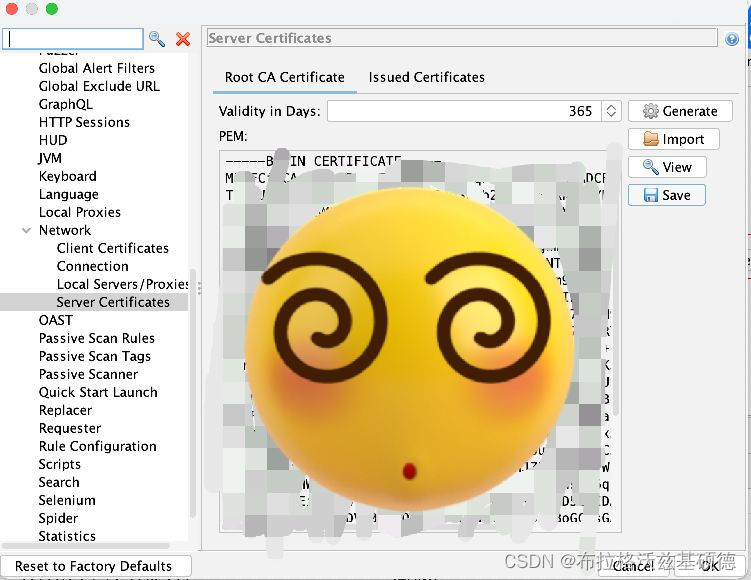This screenshot has width=751, height=580.
Task: Open GraphQL options
Action: point(66,104)
